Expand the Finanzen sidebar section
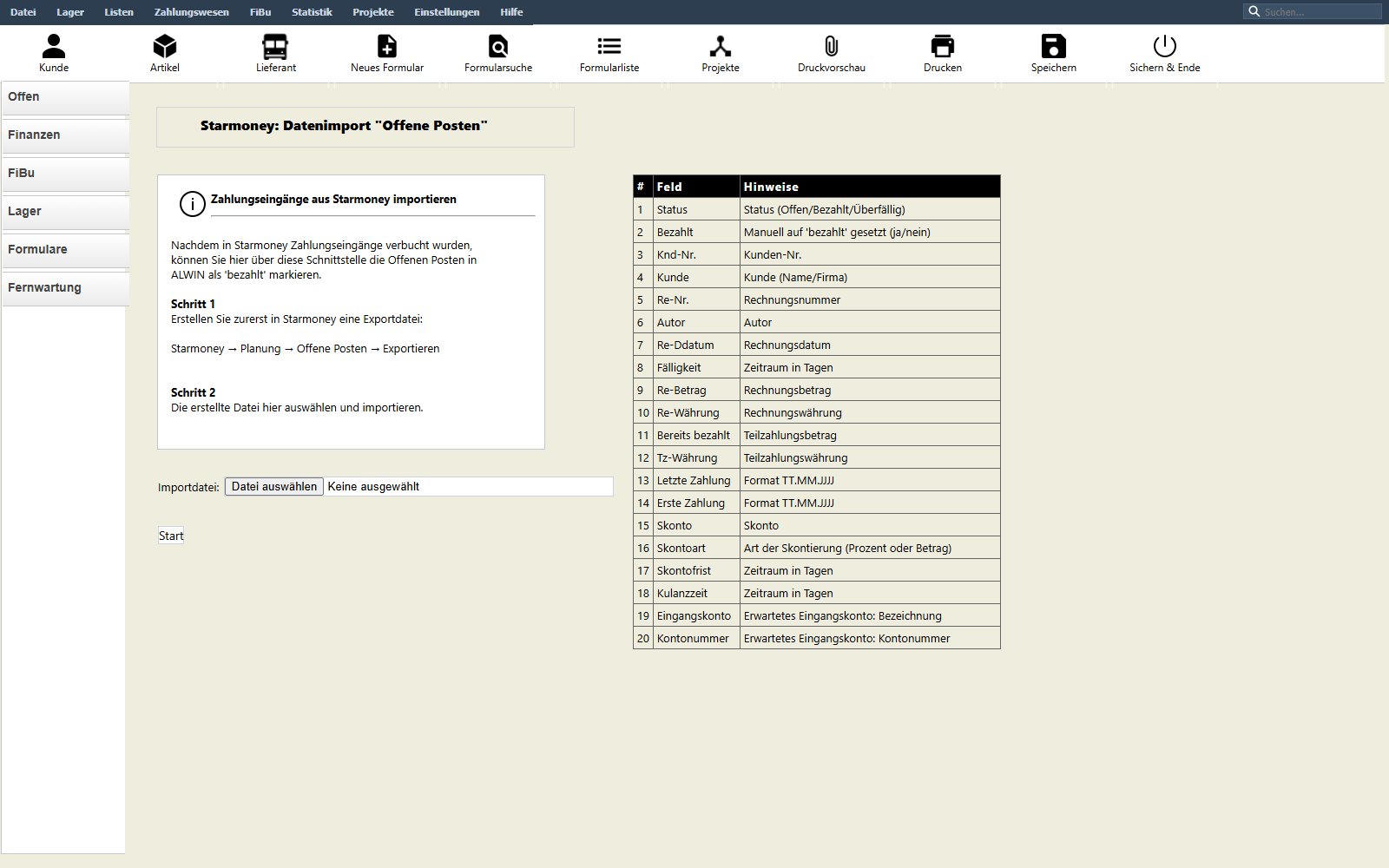 pos(65,135)
